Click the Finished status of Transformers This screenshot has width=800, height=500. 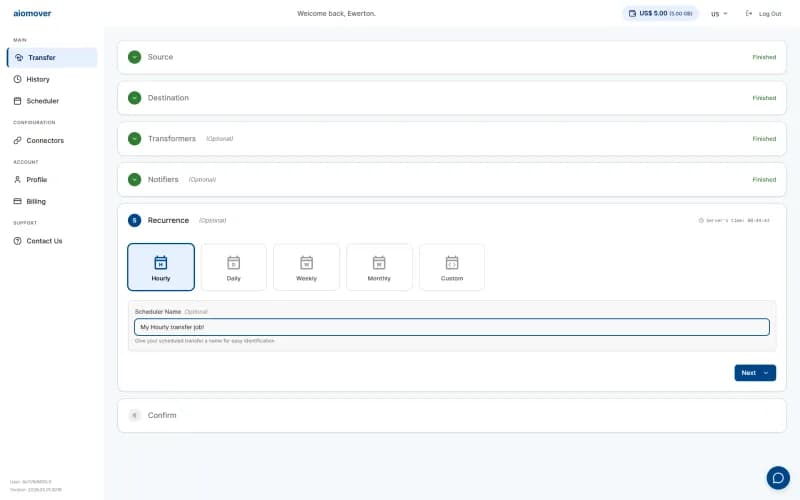click(x=764, y=139)
